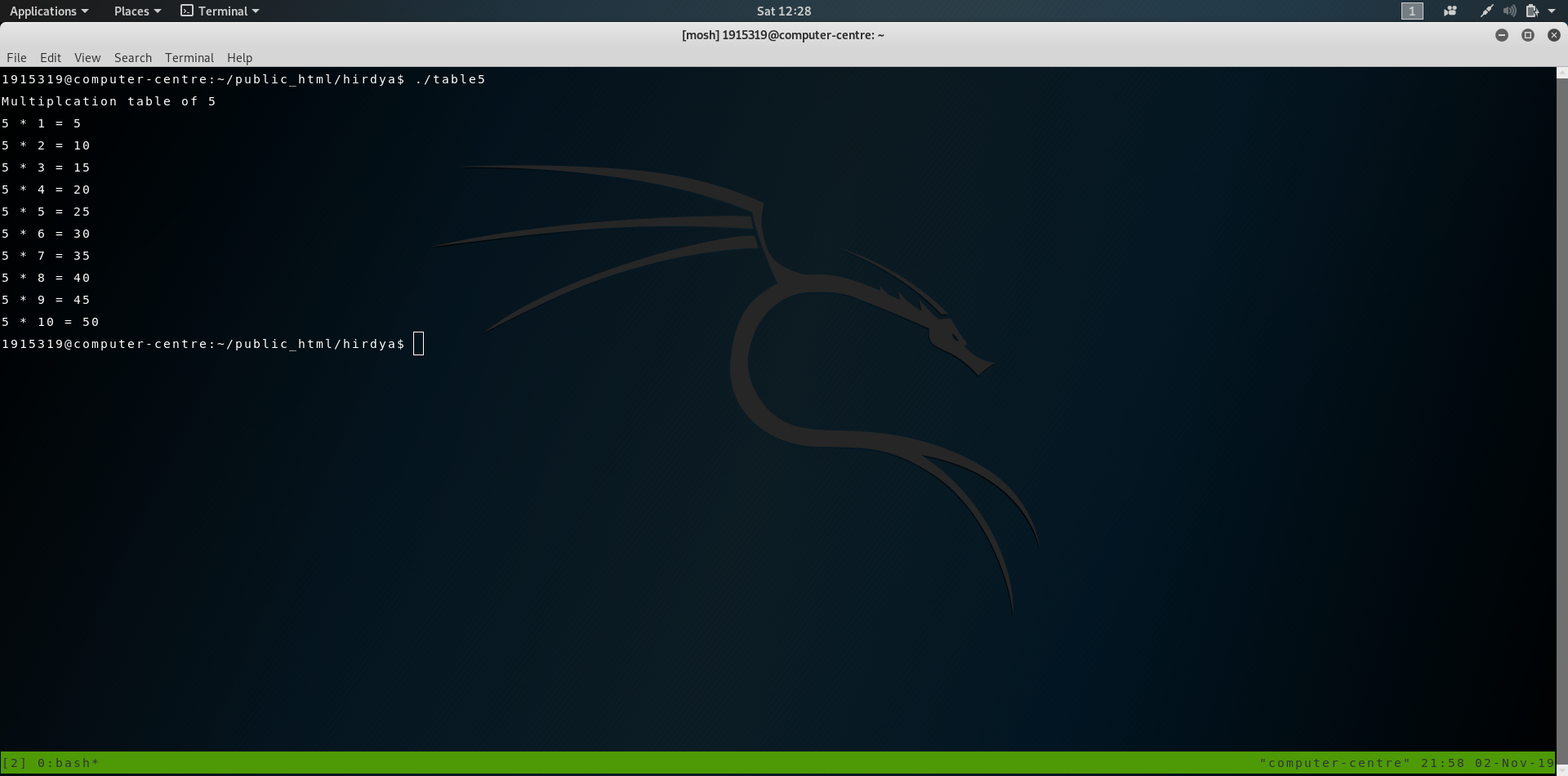Open the Terminal app menu in top bar

click(x=220, y=11)
